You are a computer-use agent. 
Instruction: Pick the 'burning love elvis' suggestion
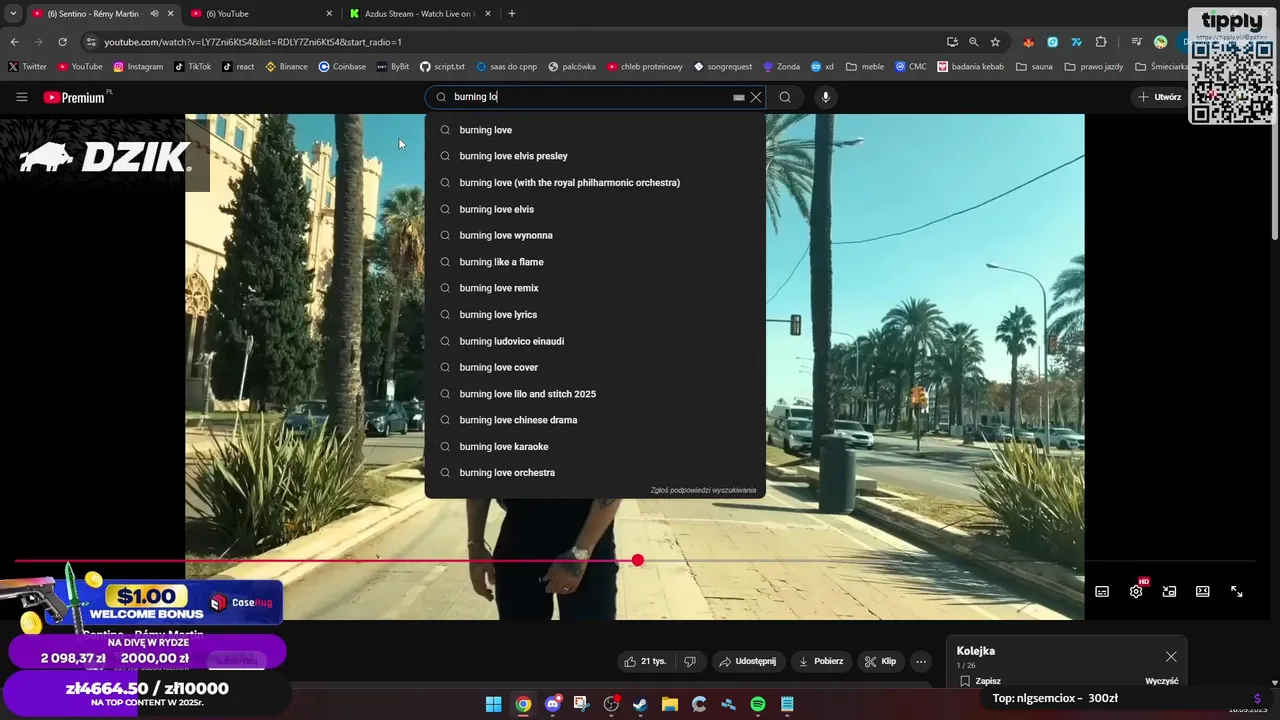coord(595,209)
